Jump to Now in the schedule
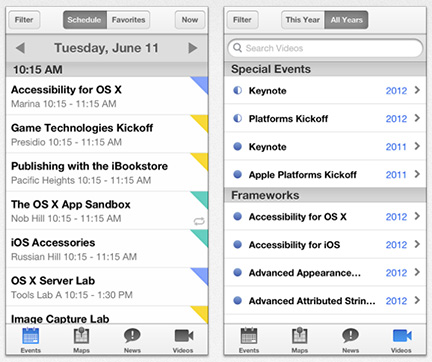 [x=190, y=20]
